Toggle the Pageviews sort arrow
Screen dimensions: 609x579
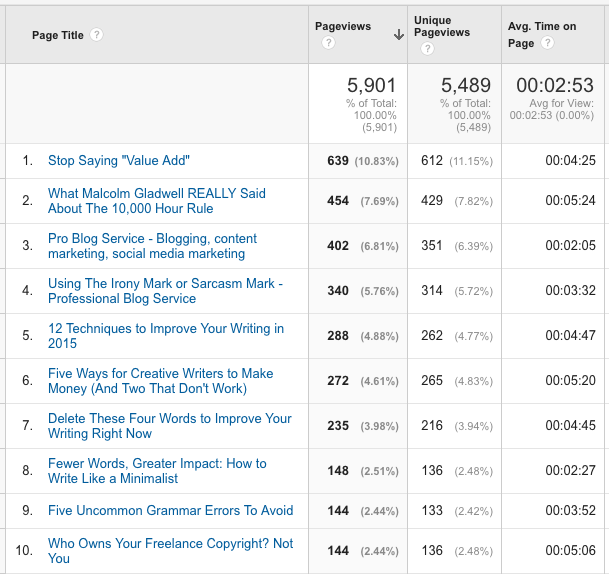(398, 35)
